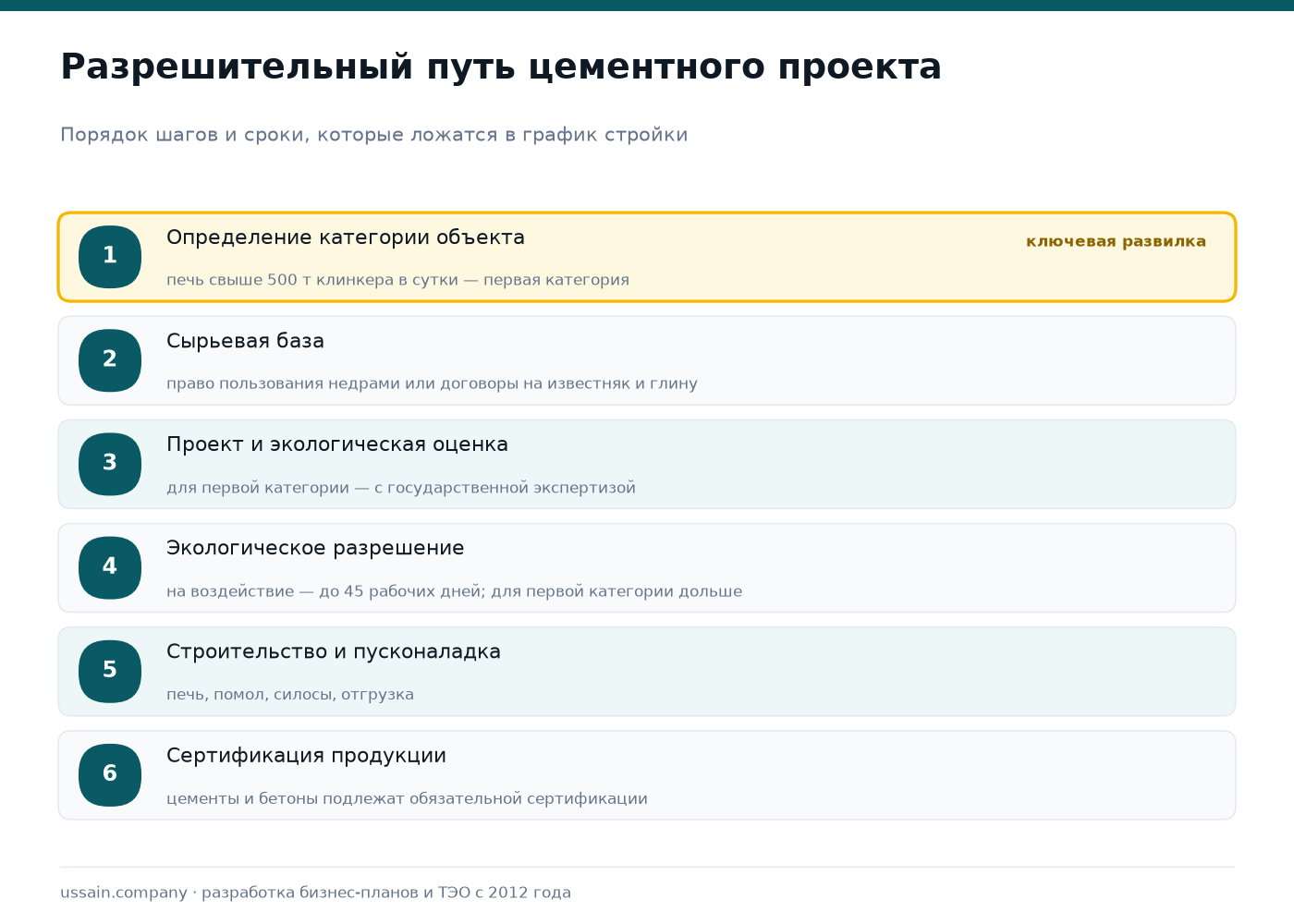
Task: Click subtitle 'Порядок шагов и сроки'
Action: tap(374, 135)
